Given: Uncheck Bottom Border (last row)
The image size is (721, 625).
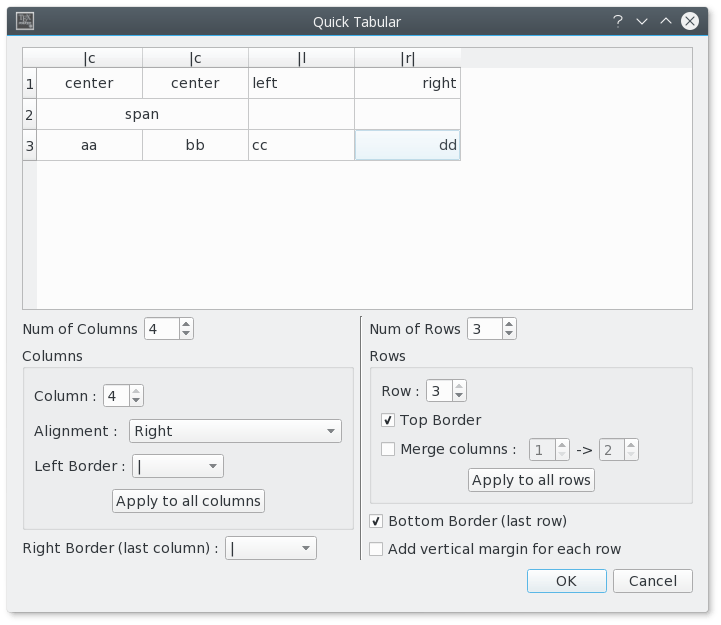Looking at the screenshot, I should coord(376,521).
